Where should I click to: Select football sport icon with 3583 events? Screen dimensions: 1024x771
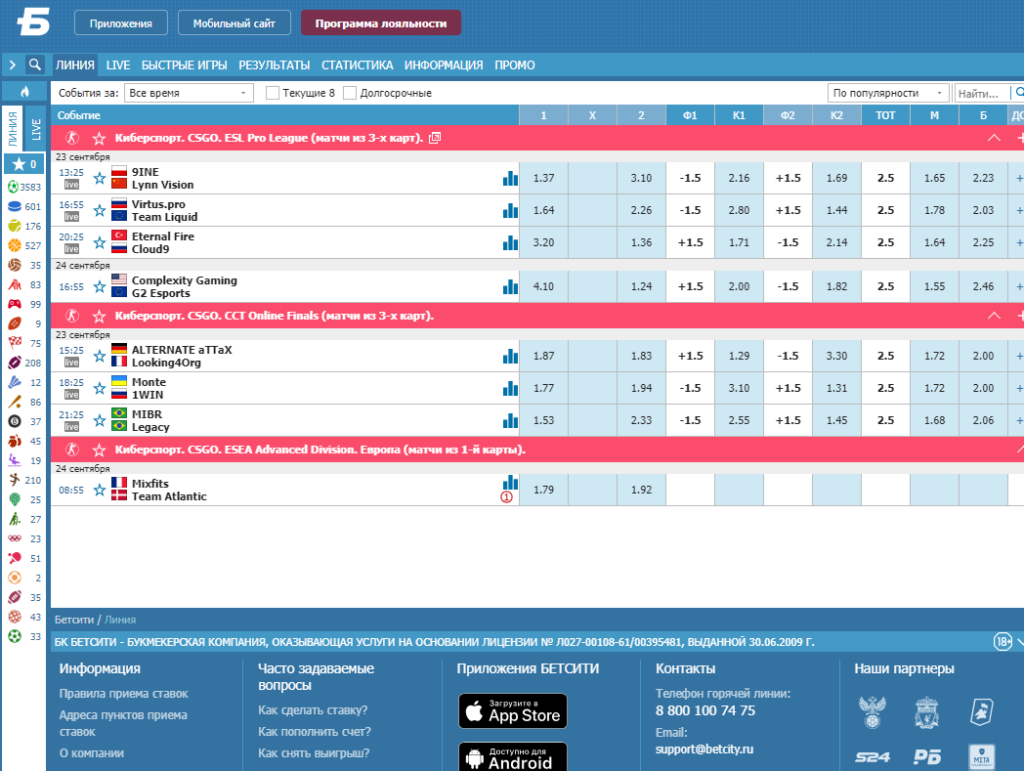click(13, 187)
